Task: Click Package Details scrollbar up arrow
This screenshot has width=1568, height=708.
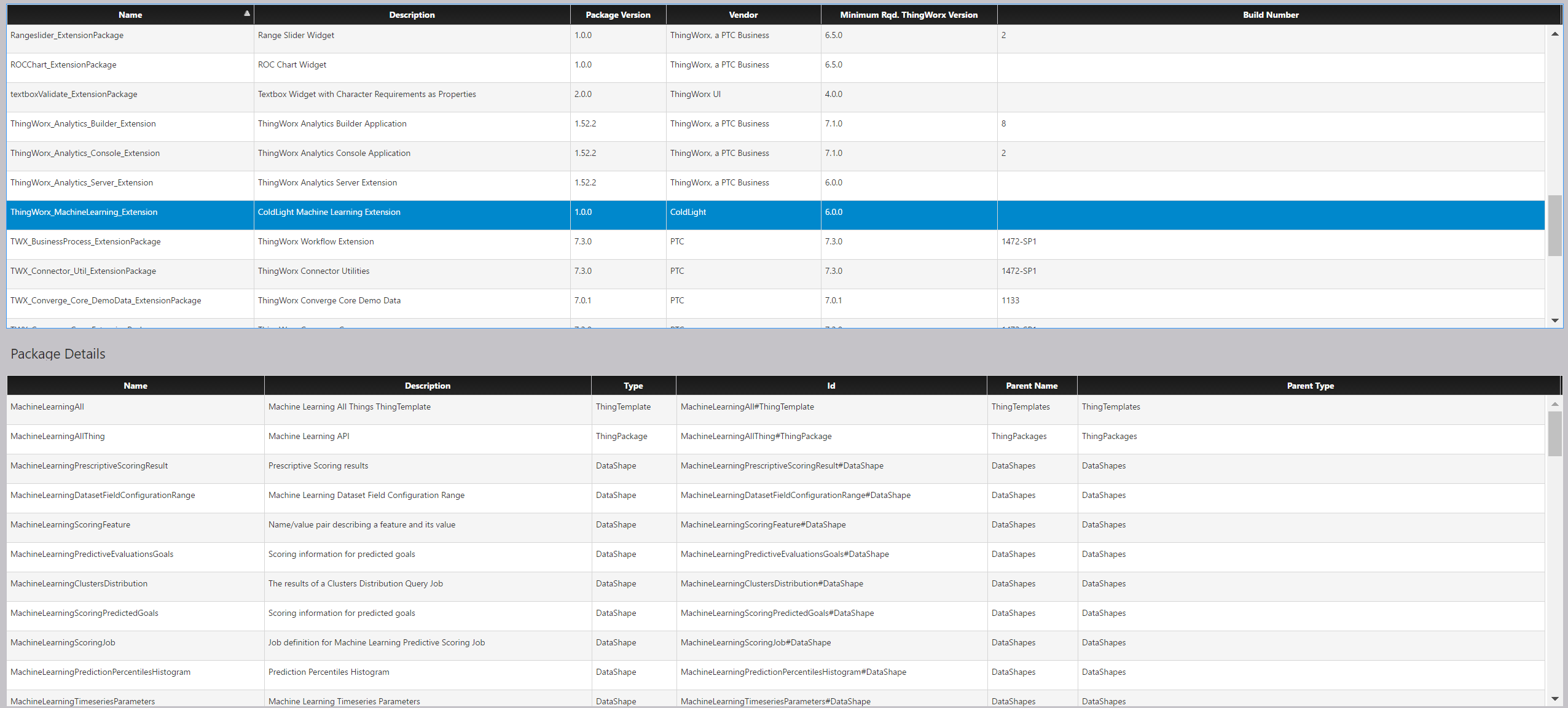Action: [1554, 404]
